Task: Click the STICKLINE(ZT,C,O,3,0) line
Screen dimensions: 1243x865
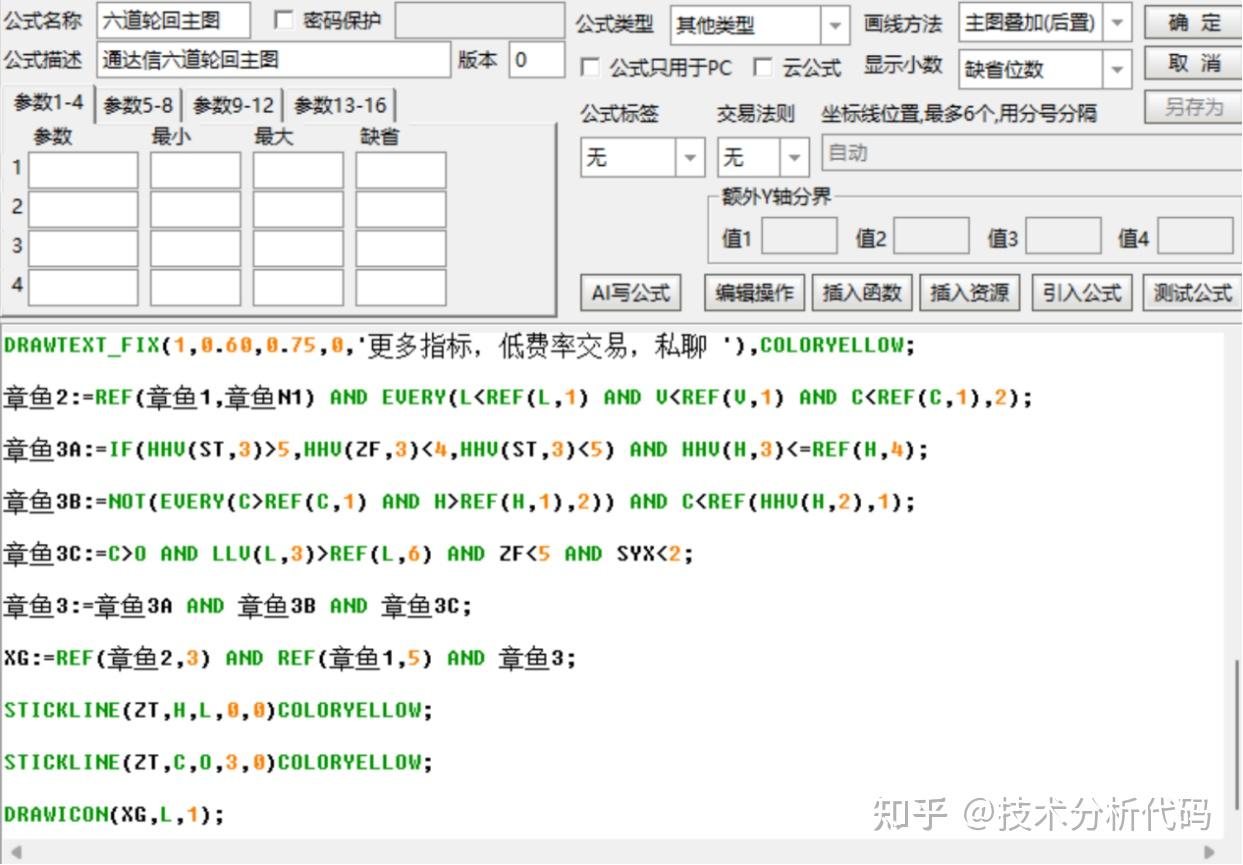Action: pyautogui.click(x=218, y=762)
